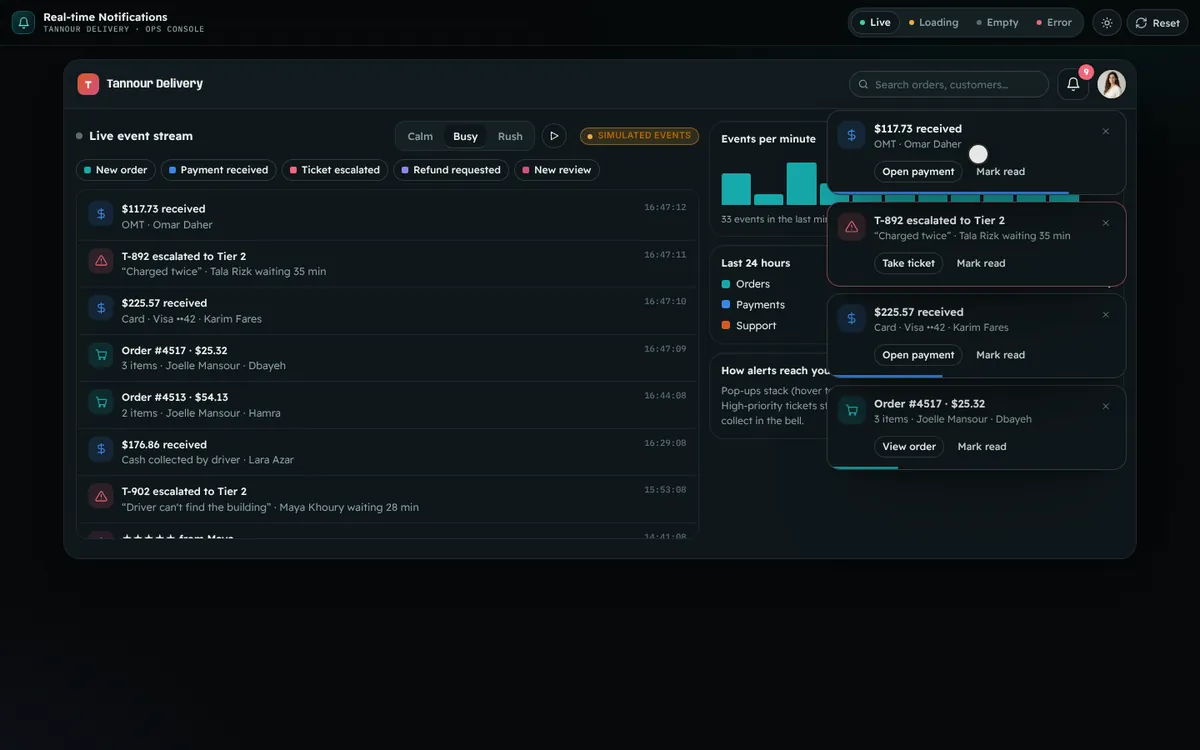Toggle the Ticket escalated filter chip
This screenshot has width=1200, height=750.
(x=334, y=170)
